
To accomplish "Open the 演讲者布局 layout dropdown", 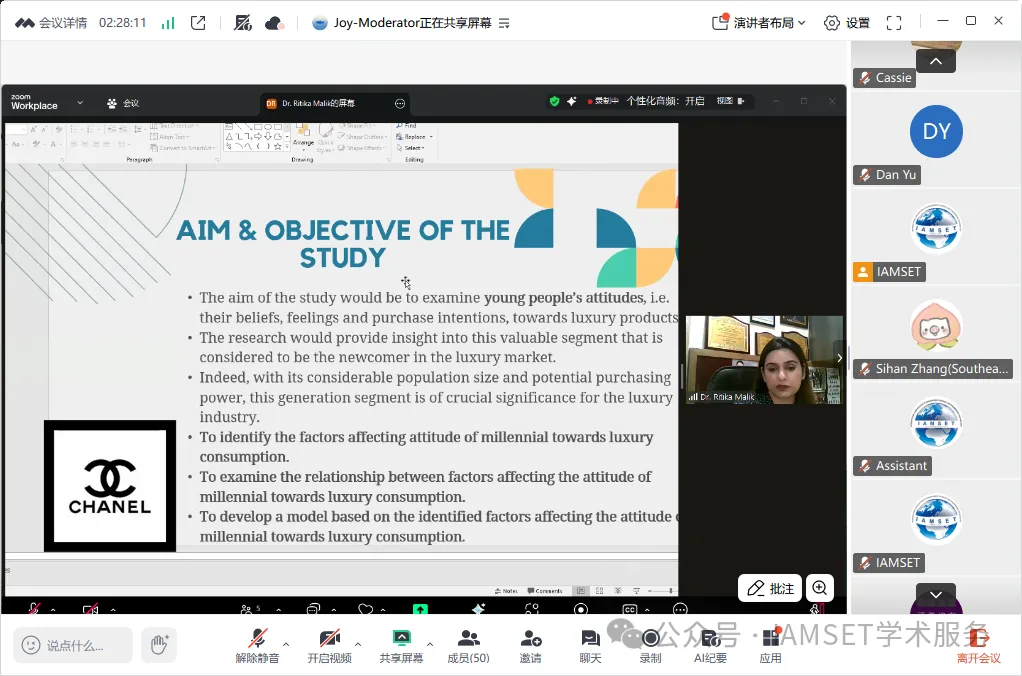I will 759,23.
